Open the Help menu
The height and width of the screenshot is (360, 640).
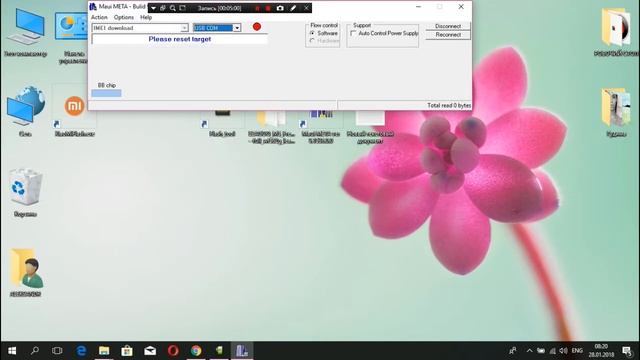(146, 17)
